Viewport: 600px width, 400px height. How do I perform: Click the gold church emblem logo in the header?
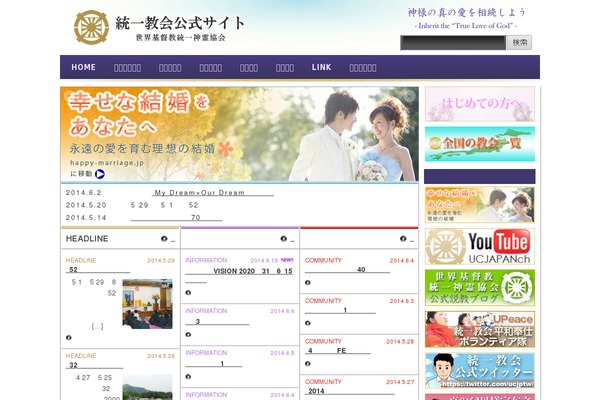91,27
